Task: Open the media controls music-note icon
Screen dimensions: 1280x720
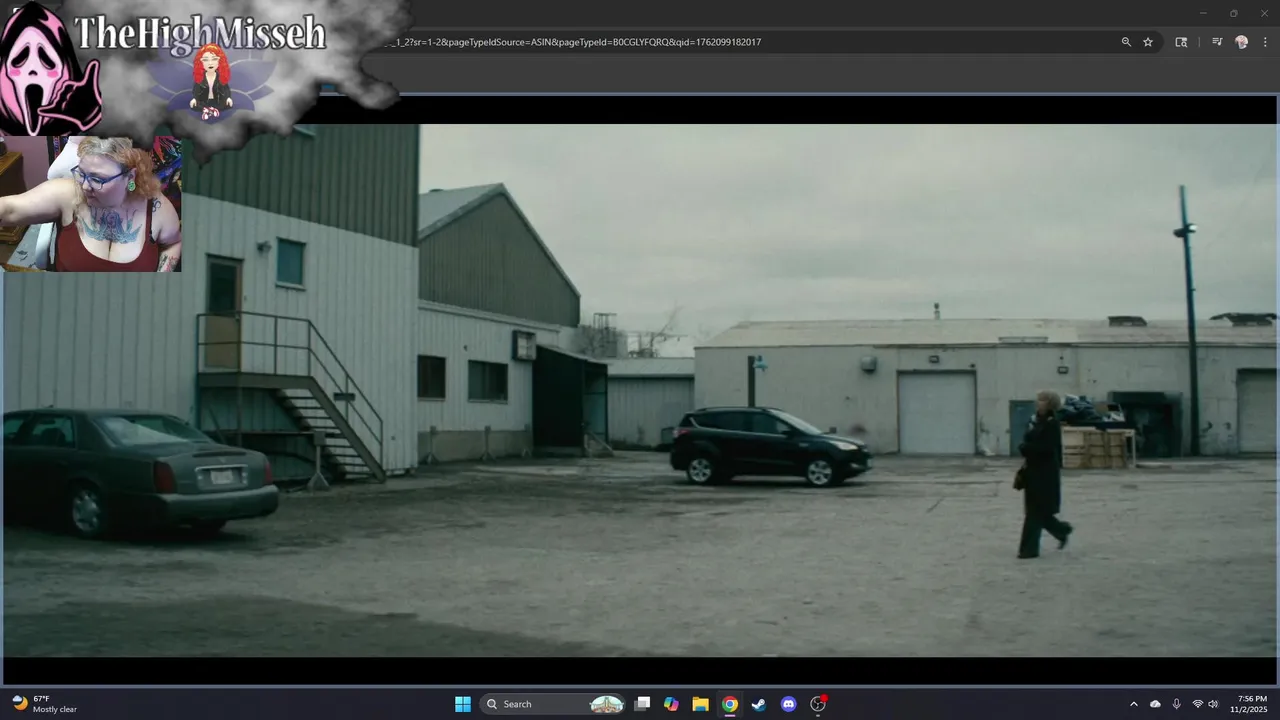Action: (x=1217, y=42)
